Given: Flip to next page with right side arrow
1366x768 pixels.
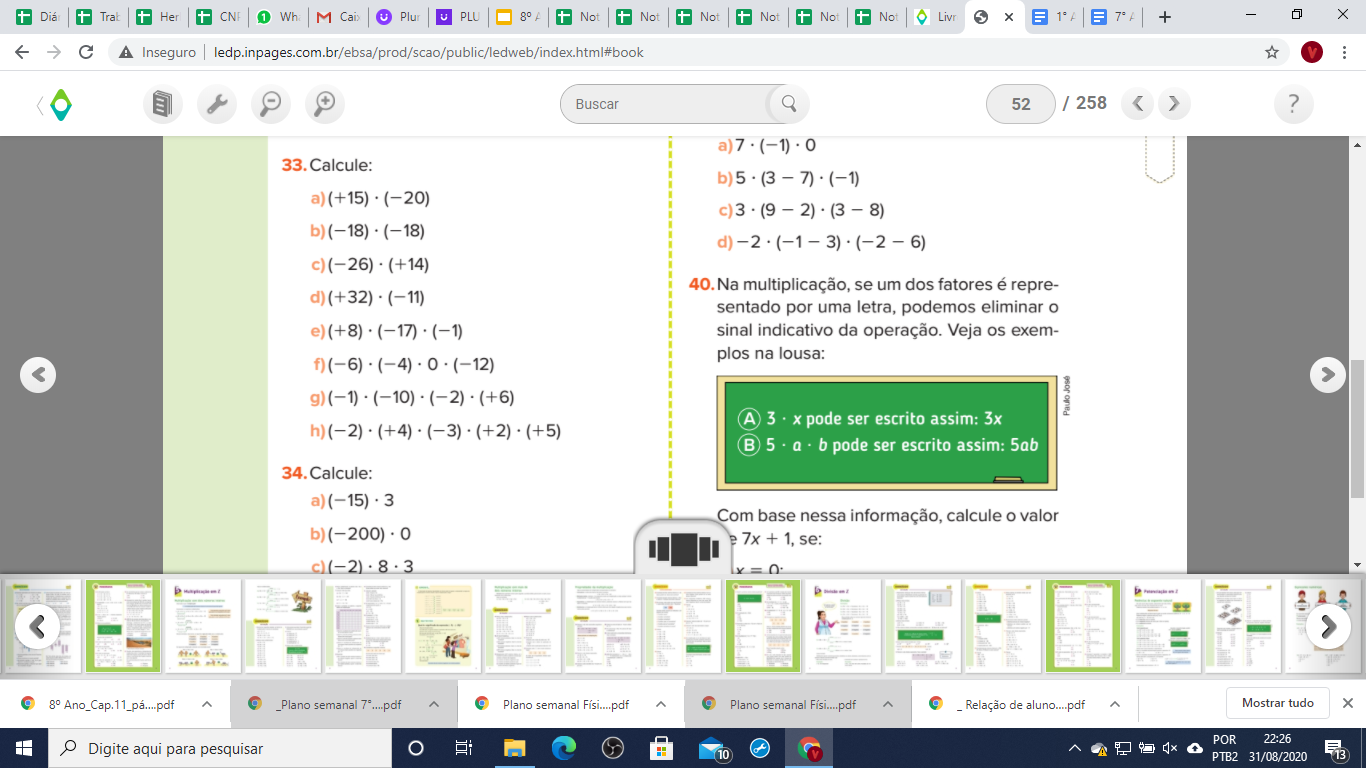Looking at the screenshot, I should coord(1328,374).
